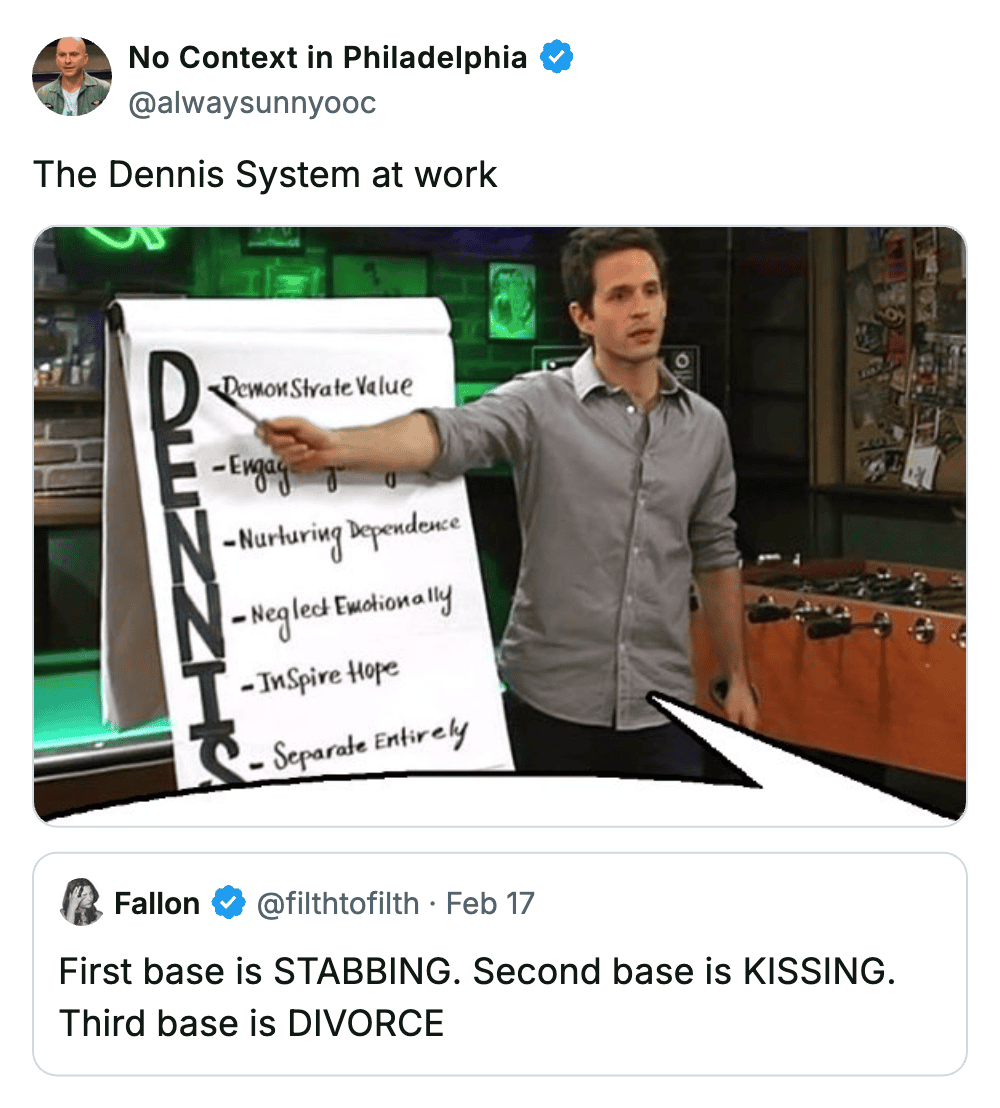Screen dimensions: 1000x1108
Task: Click the verified badge next to Fallon
Action: [230, 904]
